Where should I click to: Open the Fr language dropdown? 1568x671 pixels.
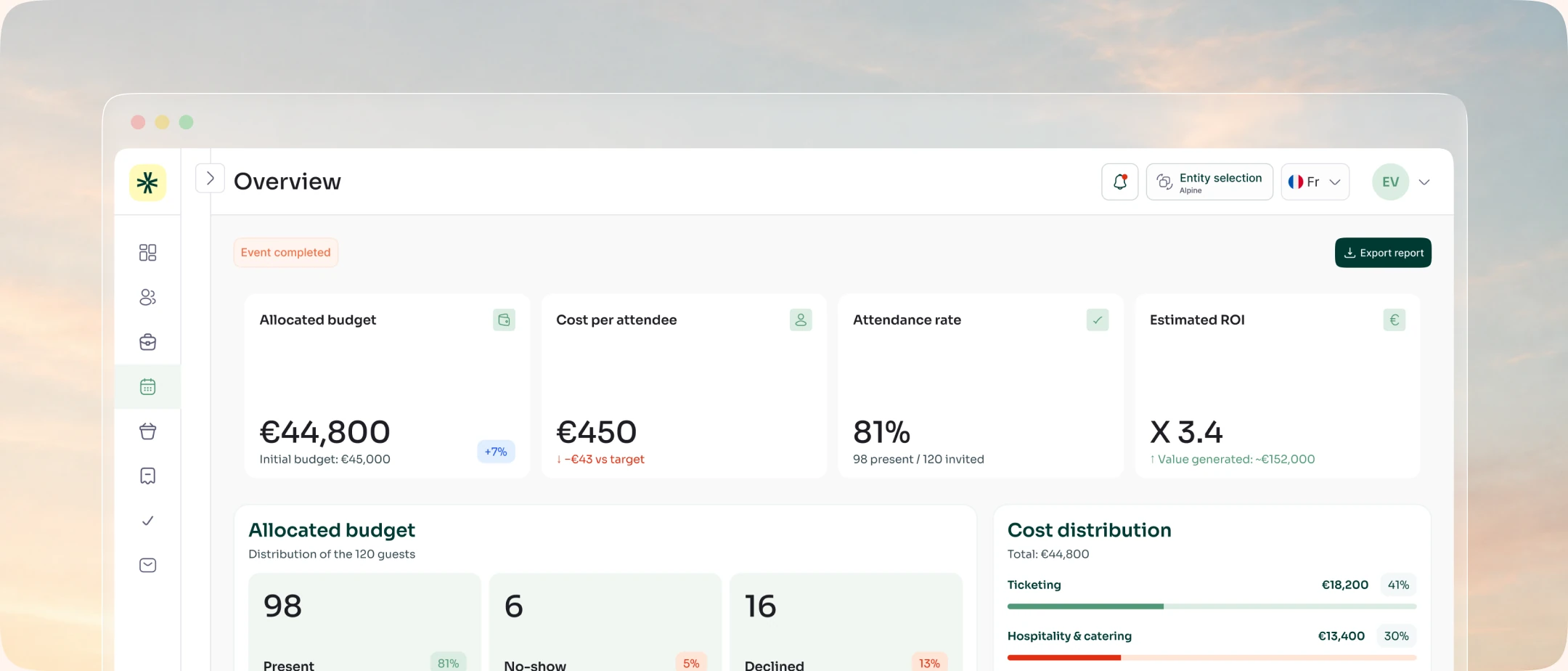tap(1315, 182)
